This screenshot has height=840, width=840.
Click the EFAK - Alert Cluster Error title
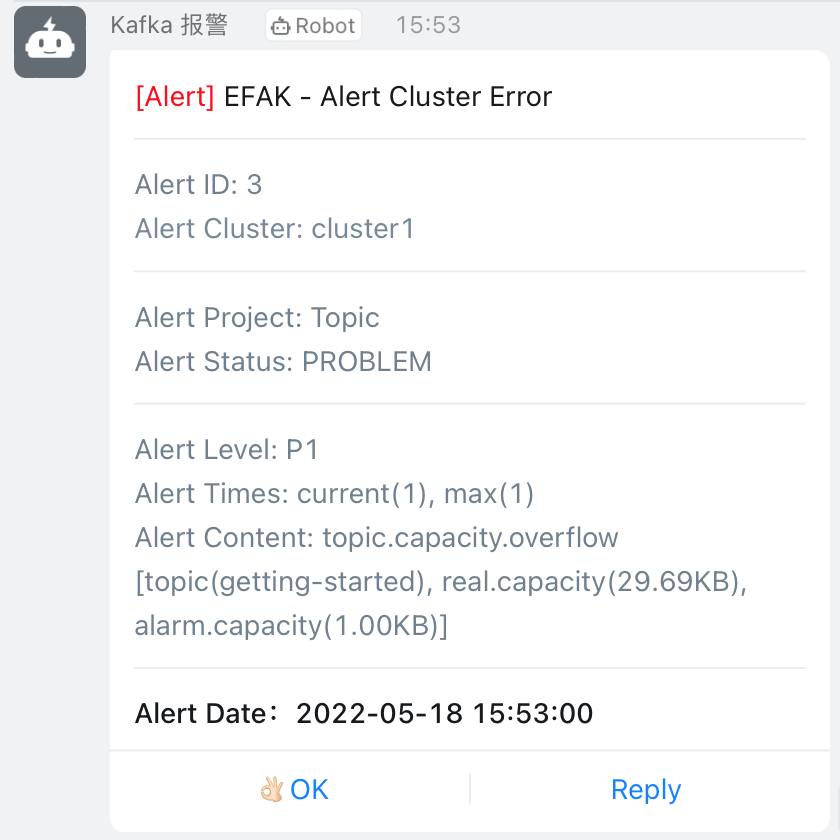point(388,97)
